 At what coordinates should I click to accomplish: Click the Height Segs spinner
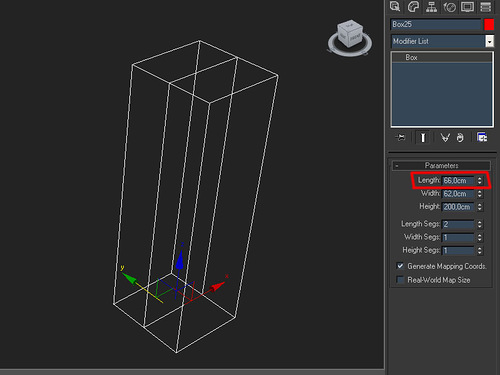click(479, 250)
